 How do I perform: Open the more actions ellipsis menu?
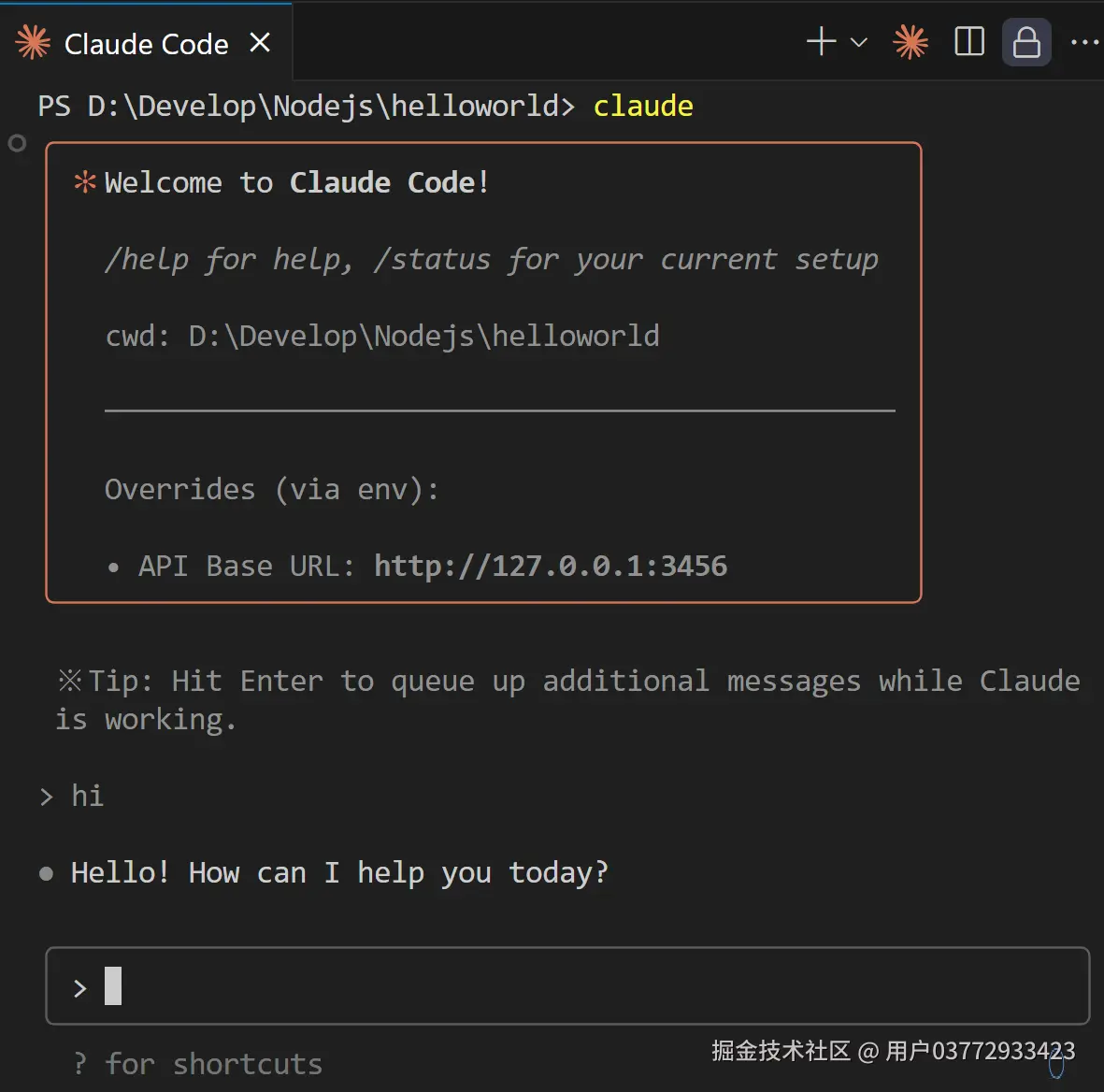coord(1084,42)
